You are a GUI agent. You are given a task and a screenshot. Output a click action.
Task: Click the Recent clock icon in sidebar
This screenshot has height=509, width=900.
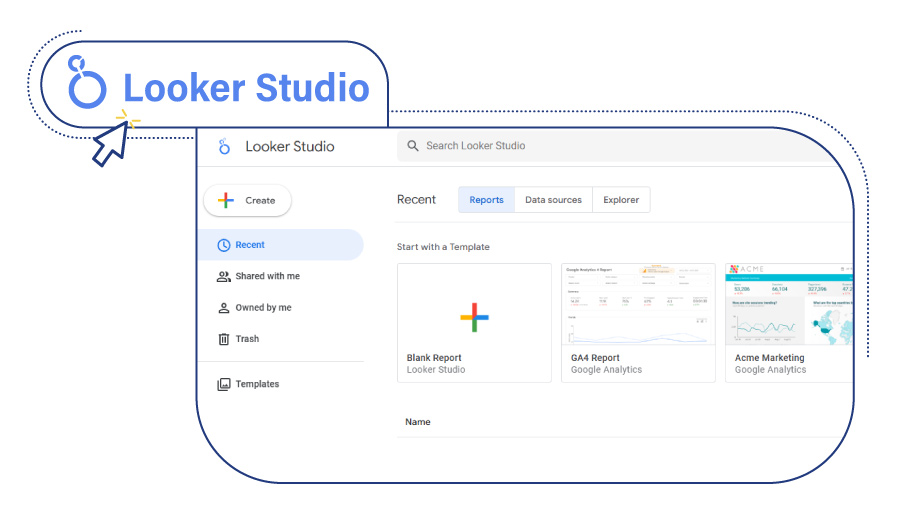point(223,245)
